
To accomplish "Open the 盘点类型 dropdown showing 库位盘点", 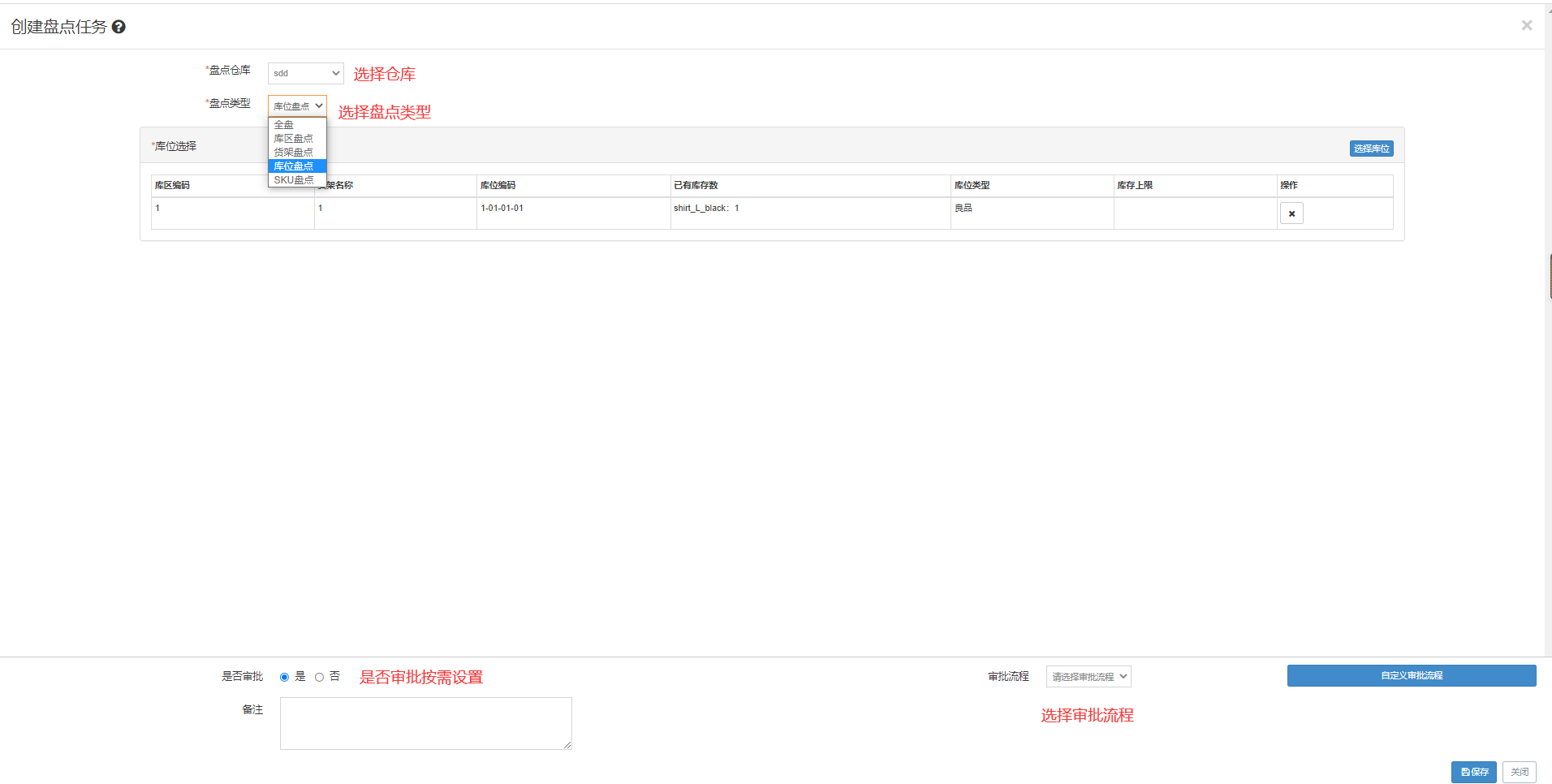I will 297,106.
